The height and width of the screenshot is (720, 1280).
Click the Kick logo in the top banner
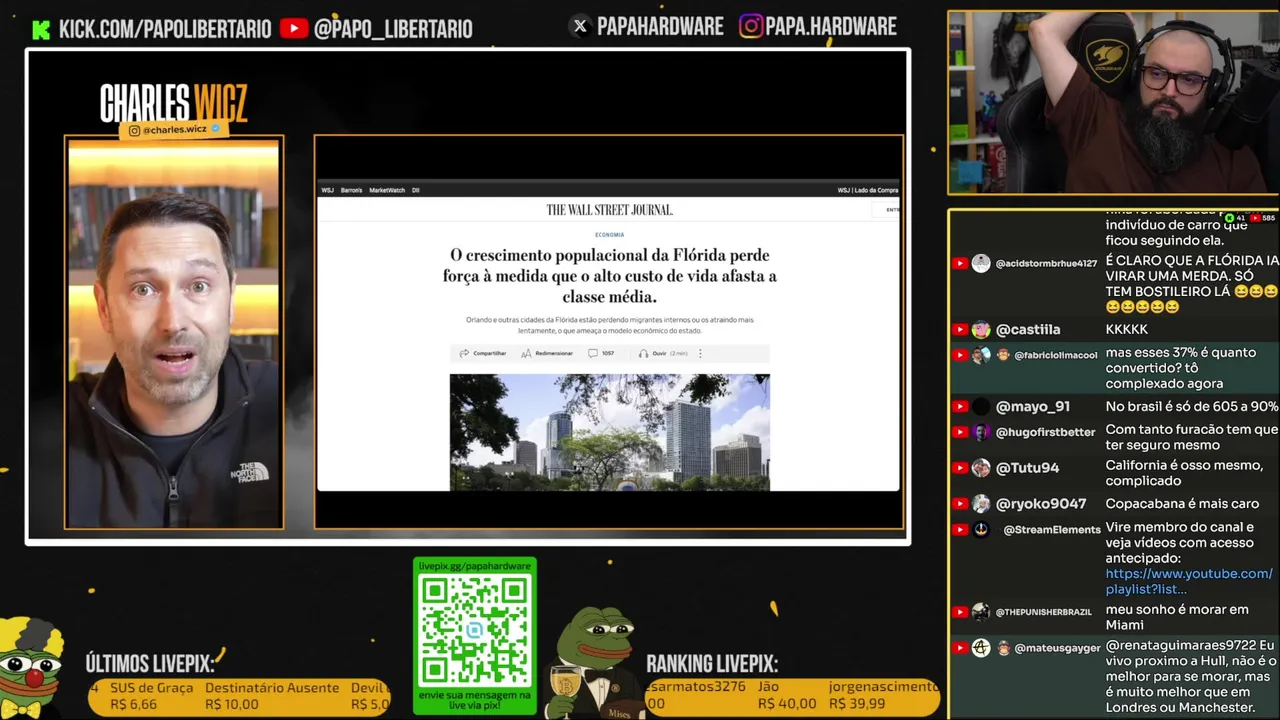click(41, 29)
